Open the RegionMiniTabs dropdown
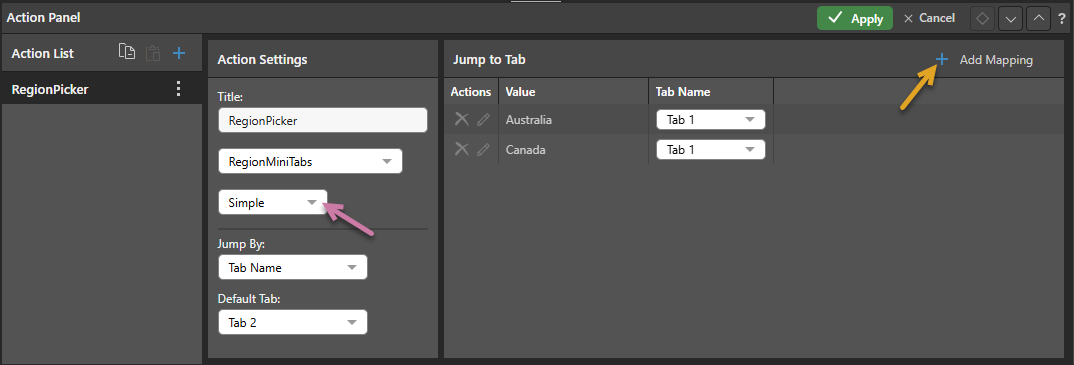This screenshot has height=365, width=1074. (x=310, y=162)
